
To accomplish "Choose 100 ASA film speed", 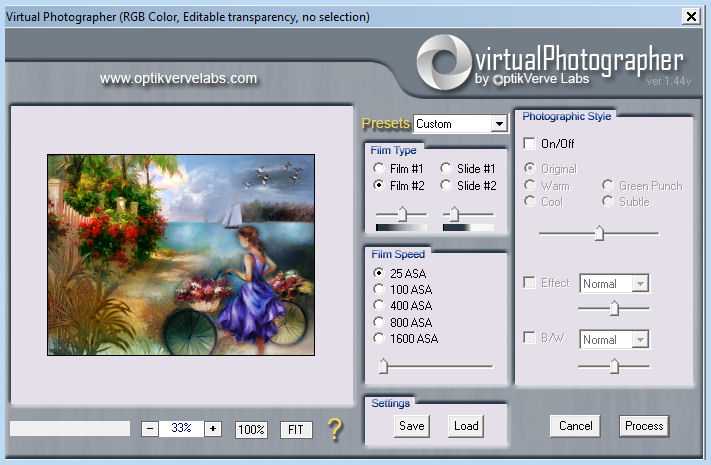I will pos(379,289).
